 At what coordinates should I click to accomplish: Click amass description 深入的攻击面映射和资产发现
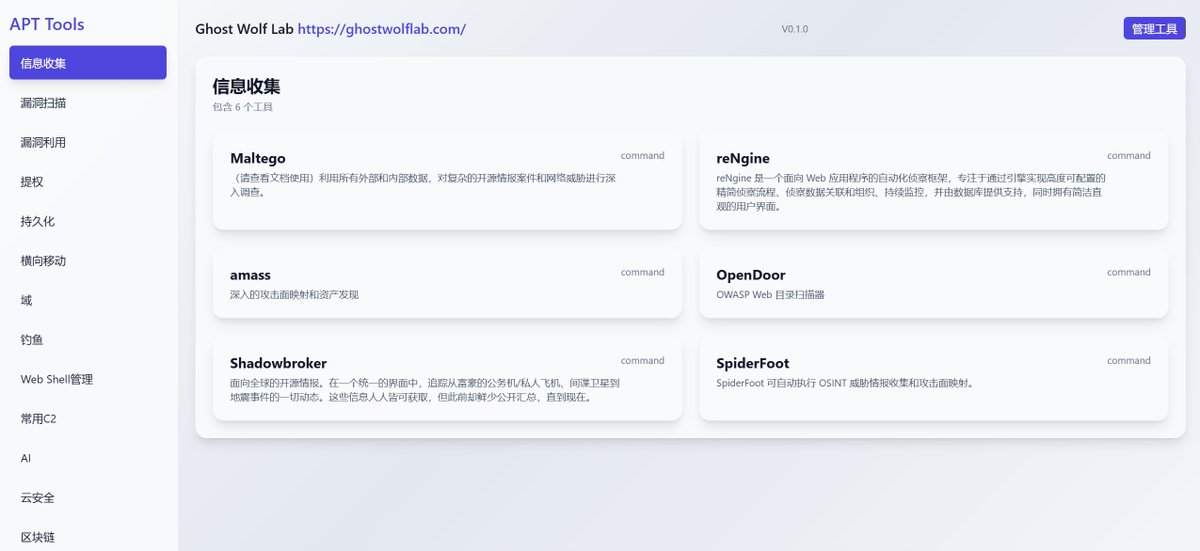pyautogui.click(x=294, y=295)
